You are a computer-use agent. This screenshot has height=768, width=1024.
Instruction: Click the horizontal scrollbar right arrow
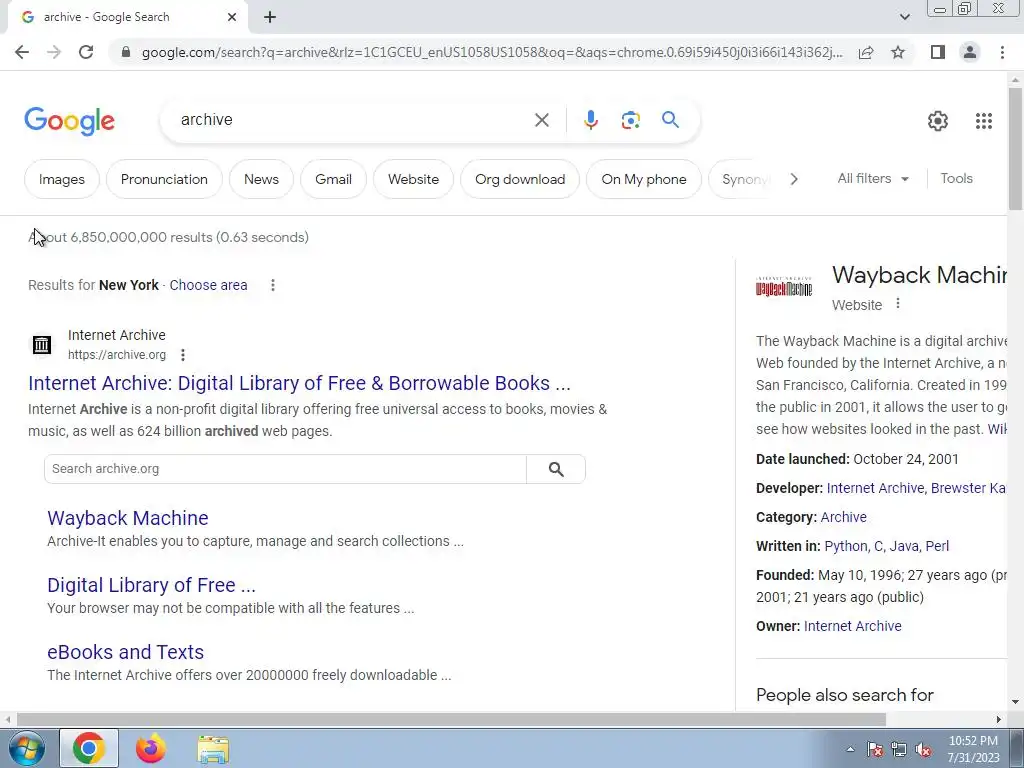pos(999,720)
